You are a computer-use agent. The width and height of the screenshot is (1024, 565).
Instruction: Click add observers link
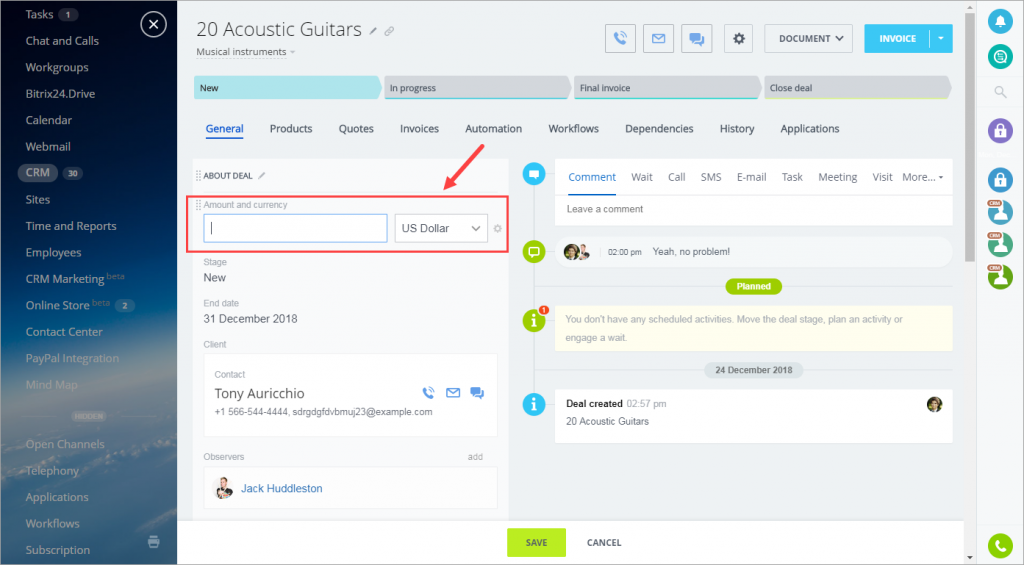pyautogui.click(x=475, y=457)
